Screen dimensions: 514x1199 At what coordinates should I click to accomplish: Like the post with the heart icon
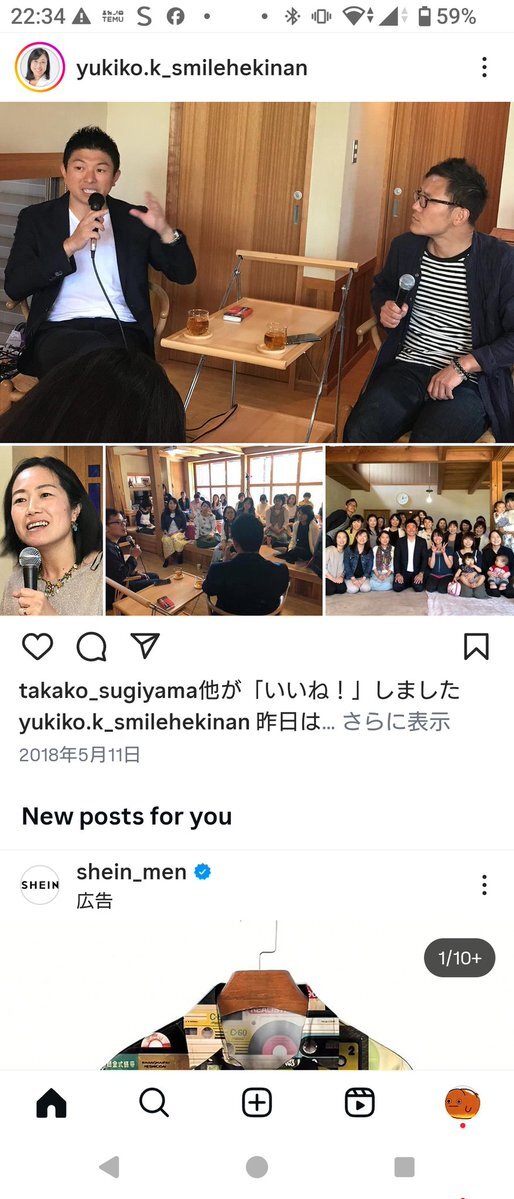point(37,647)
